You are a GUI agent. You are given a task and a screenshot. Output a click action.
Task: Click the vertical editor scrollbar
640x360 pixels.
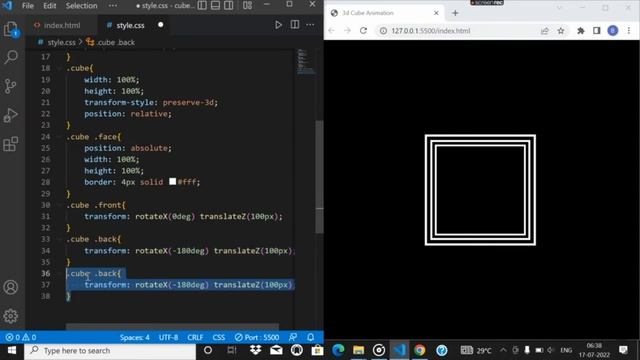(319, 176)
